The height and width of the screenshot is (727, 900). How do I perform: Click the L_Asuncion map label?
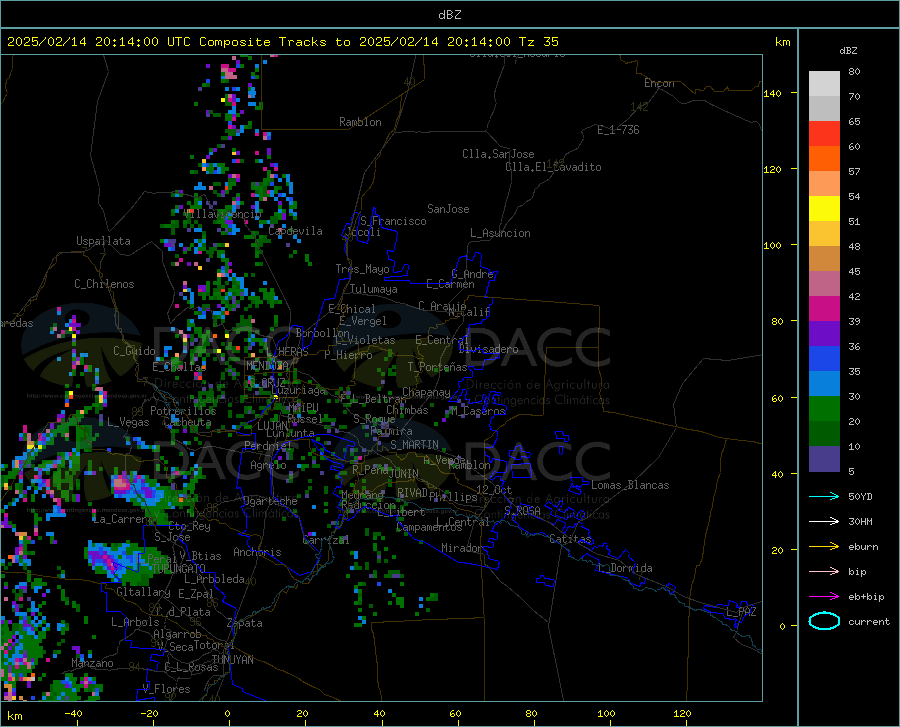pyautogui.click(x=500, y=233)
